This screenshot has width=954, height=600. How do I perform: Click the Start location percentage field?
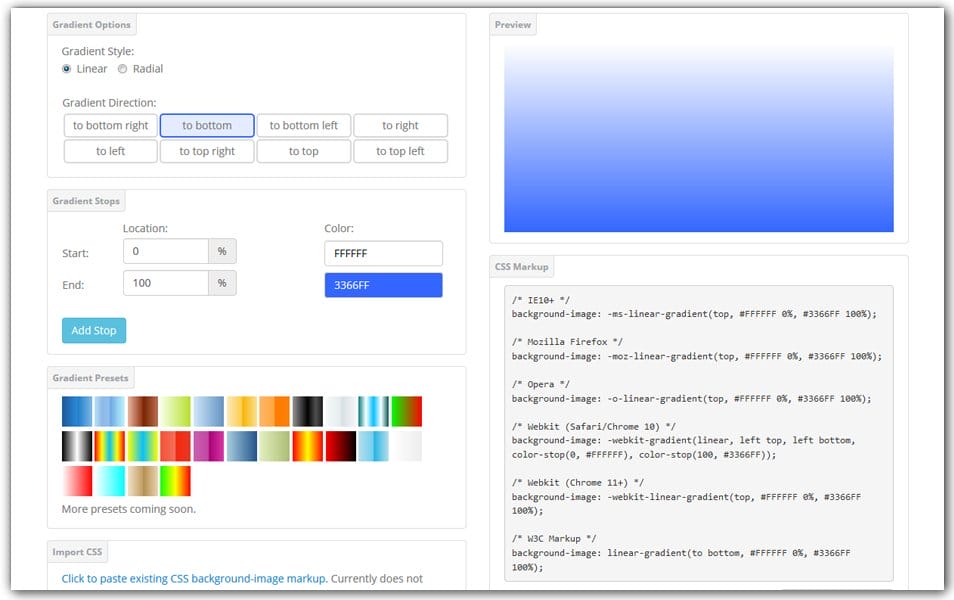[x=165, y=250]
